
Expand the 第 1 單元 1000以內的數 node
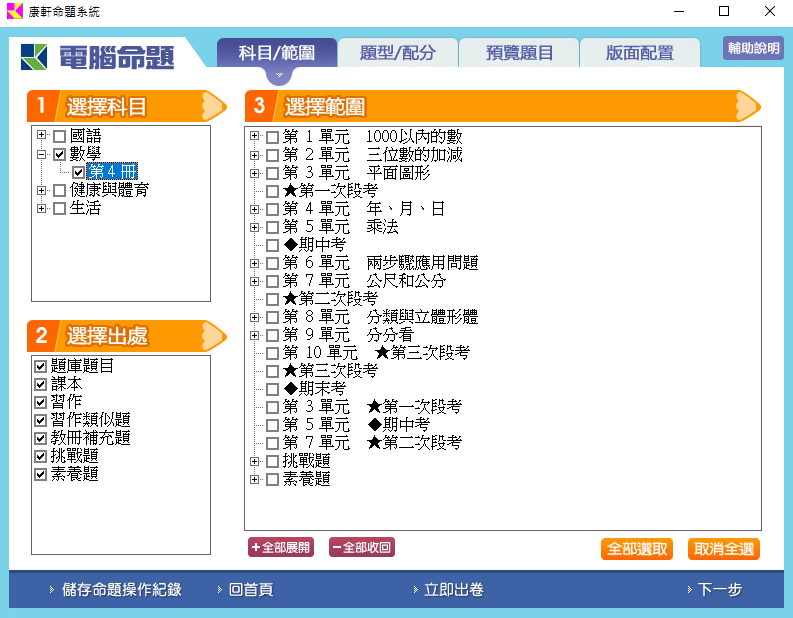(255, 136)
